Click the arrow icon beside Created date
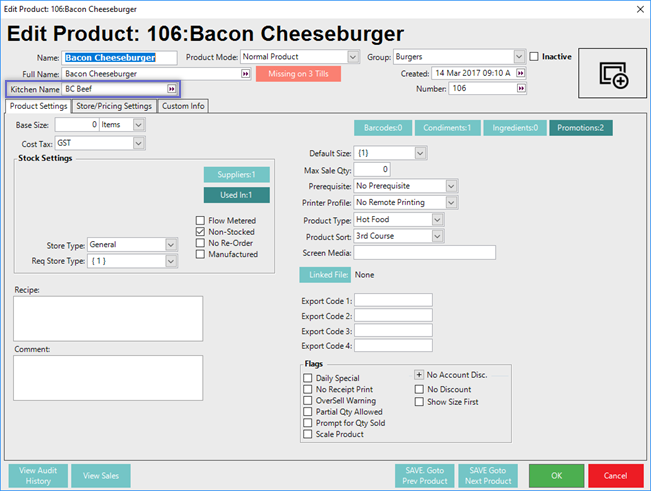Image resolution: width=651 pixels, height=491 pixels. pos(520,73)
